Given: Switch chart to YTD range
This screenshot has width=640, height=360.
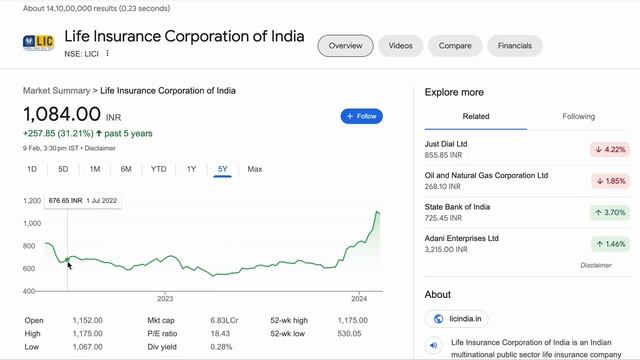Looking at the screenshot, I should (158, 169).
